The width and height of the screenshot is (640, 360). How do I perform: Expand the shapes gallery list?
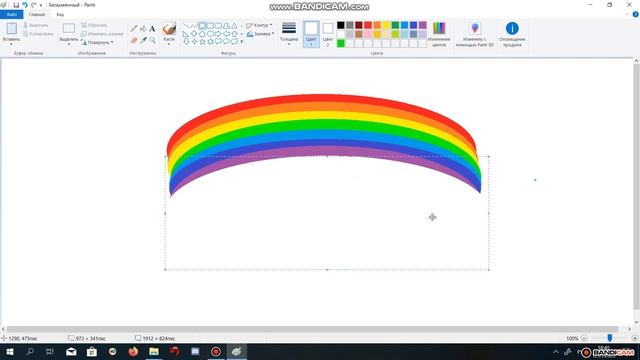[x=242, y=42]
